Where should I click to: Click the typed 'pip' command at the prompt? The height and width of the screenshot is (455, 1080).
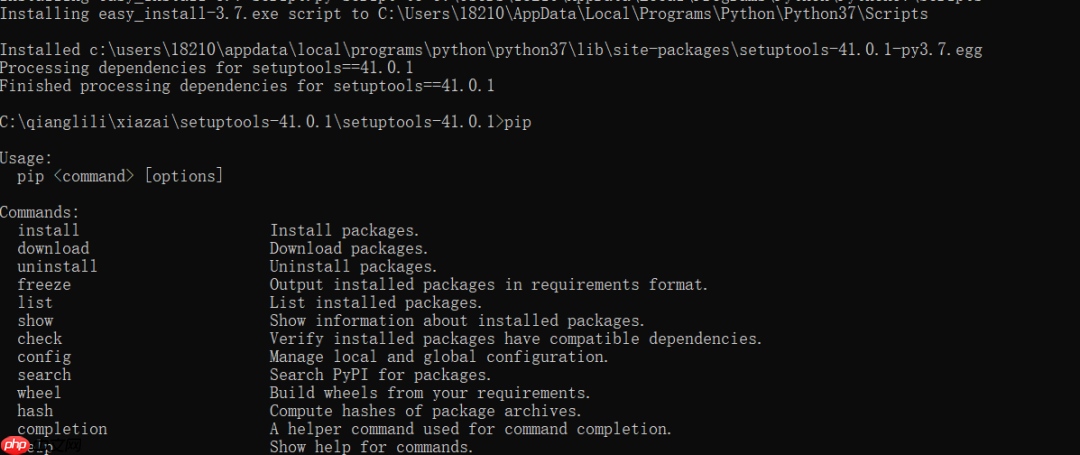pos(519,122)
